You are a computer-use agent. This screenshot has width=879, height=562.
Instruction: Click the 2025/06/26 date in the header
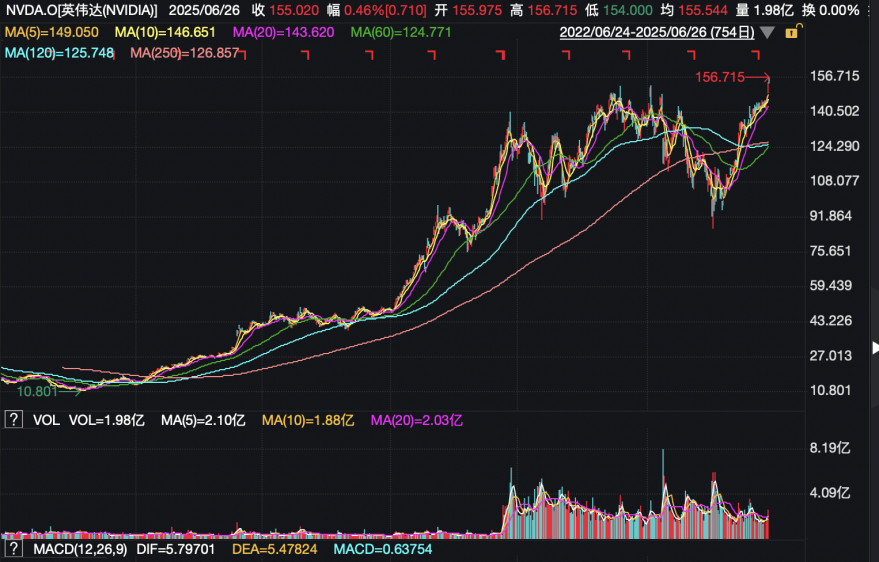coord(204,10)
